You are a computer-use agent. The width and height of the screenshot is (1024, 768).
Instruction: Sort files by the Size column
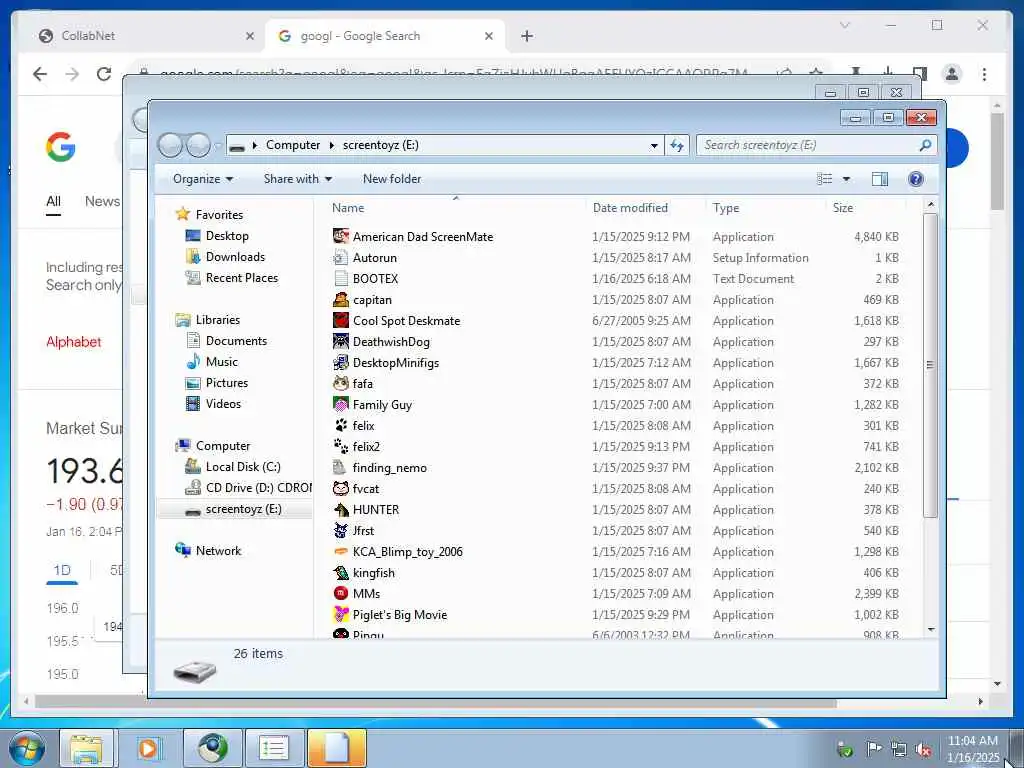click(x=866, y=208)
